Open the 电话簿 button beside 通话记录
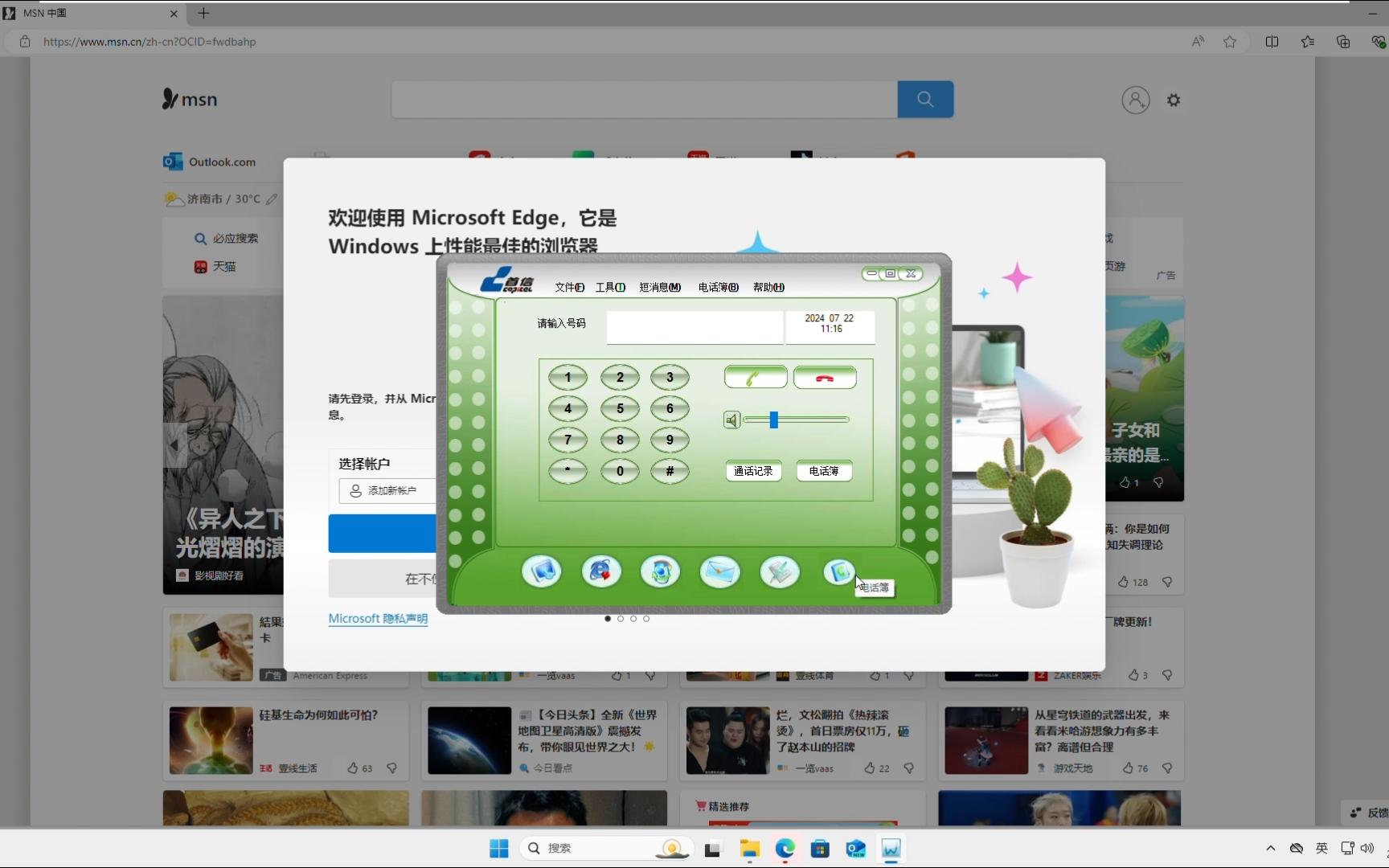This screenshot has width=1389, height=868. 824,472
